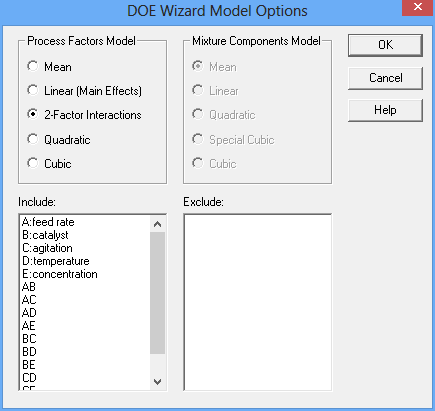Choose Linear (Main Effects) model option
Viewport: 435px width, 411px height.
84,91
